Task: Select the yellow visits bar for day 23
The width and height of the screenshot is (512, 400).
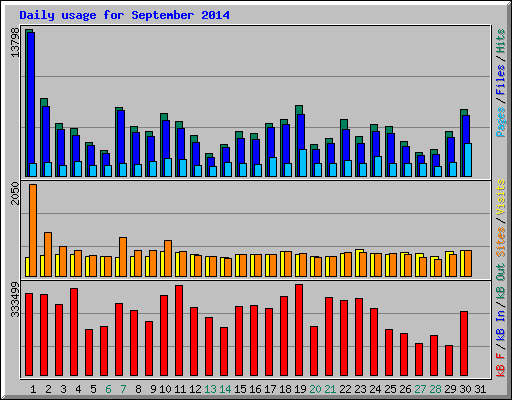Action: point(358,263)
